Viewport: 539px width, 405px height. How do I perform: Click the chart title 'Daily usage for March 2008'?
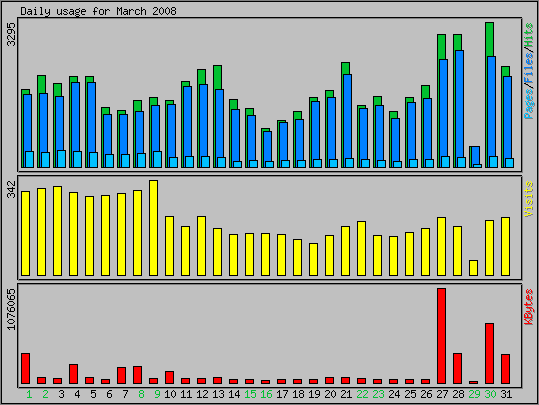pos(98,11)
